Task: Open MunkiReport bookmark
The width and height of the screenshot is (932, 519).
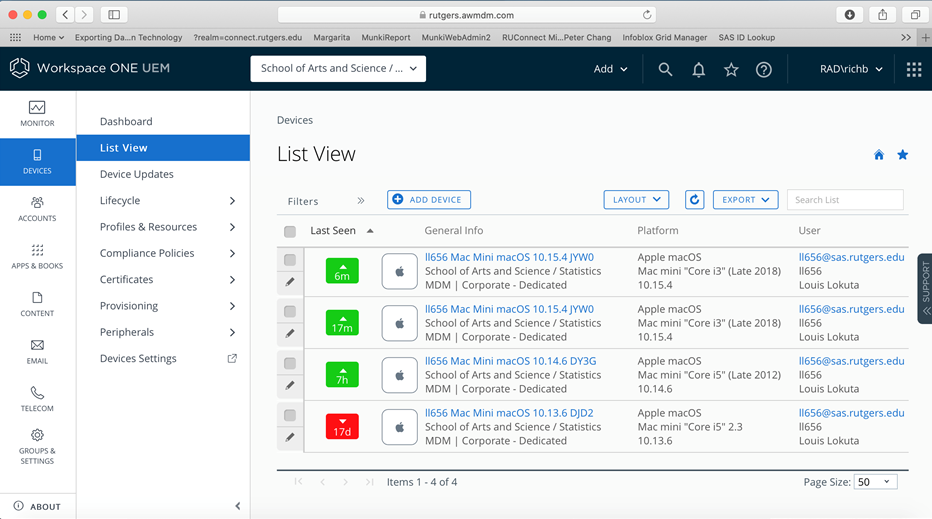Action: pyautogui.click(x=386, y=37)
